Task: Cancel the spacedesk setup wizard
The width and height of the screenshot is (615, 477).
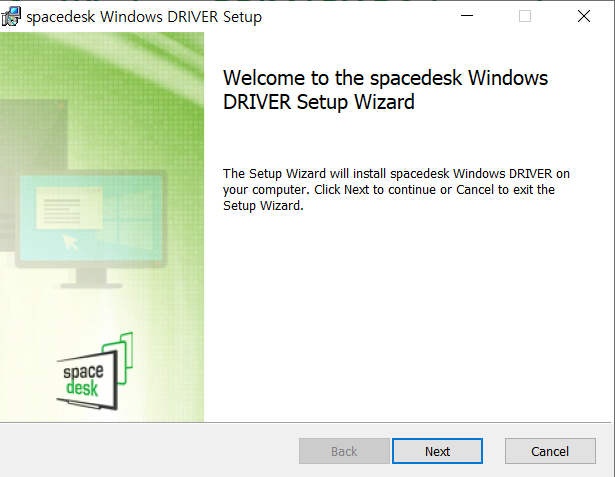Action: click(550, 451)
